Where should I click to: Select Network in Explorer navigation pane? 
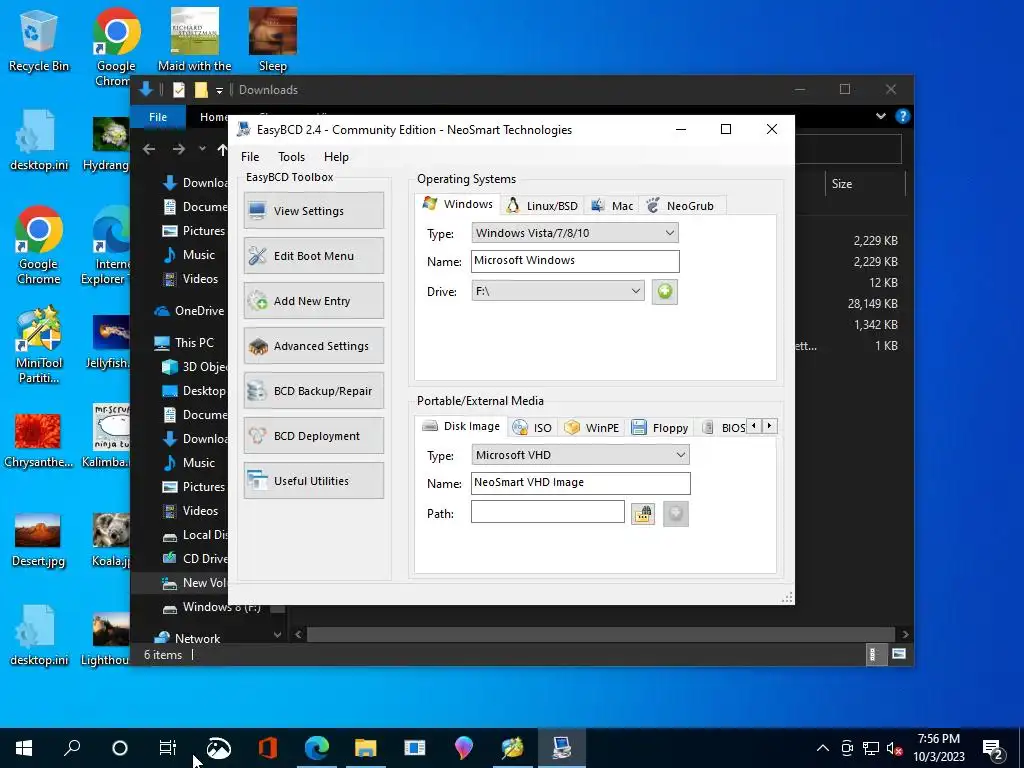[189, 638]
